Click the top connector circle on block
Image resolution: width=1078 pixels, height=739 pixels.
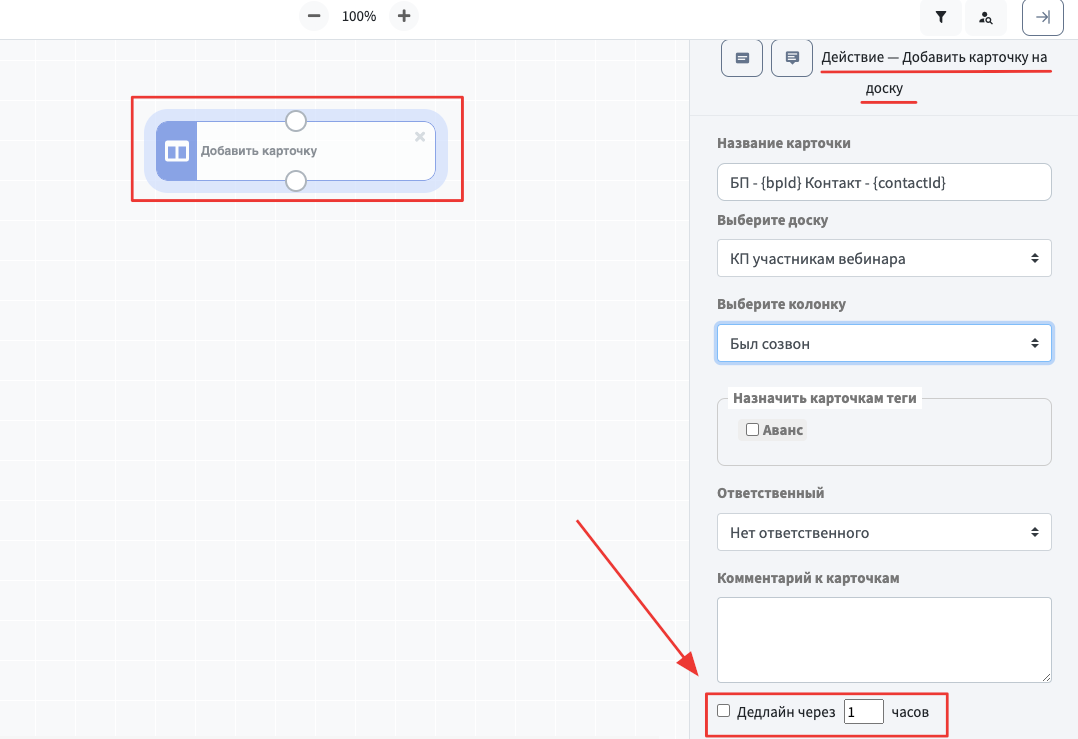tap(296, 121)
